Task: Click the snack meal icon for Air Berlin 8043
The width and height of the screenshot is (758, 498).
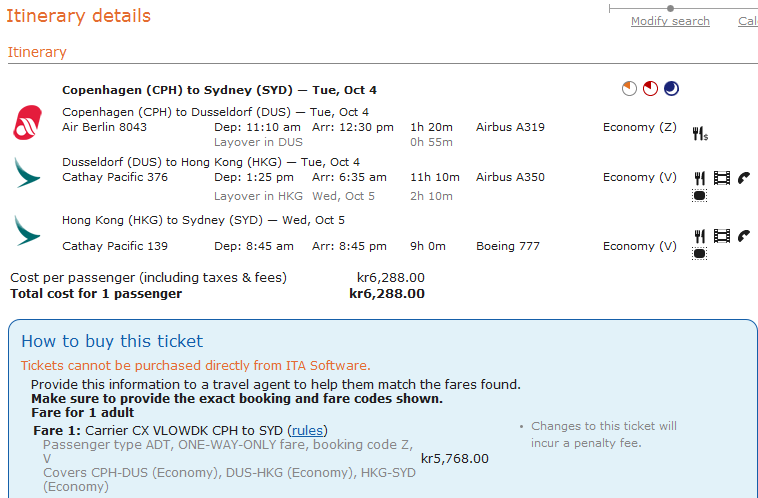Action: pyautogui.click(x=700, y=133)
